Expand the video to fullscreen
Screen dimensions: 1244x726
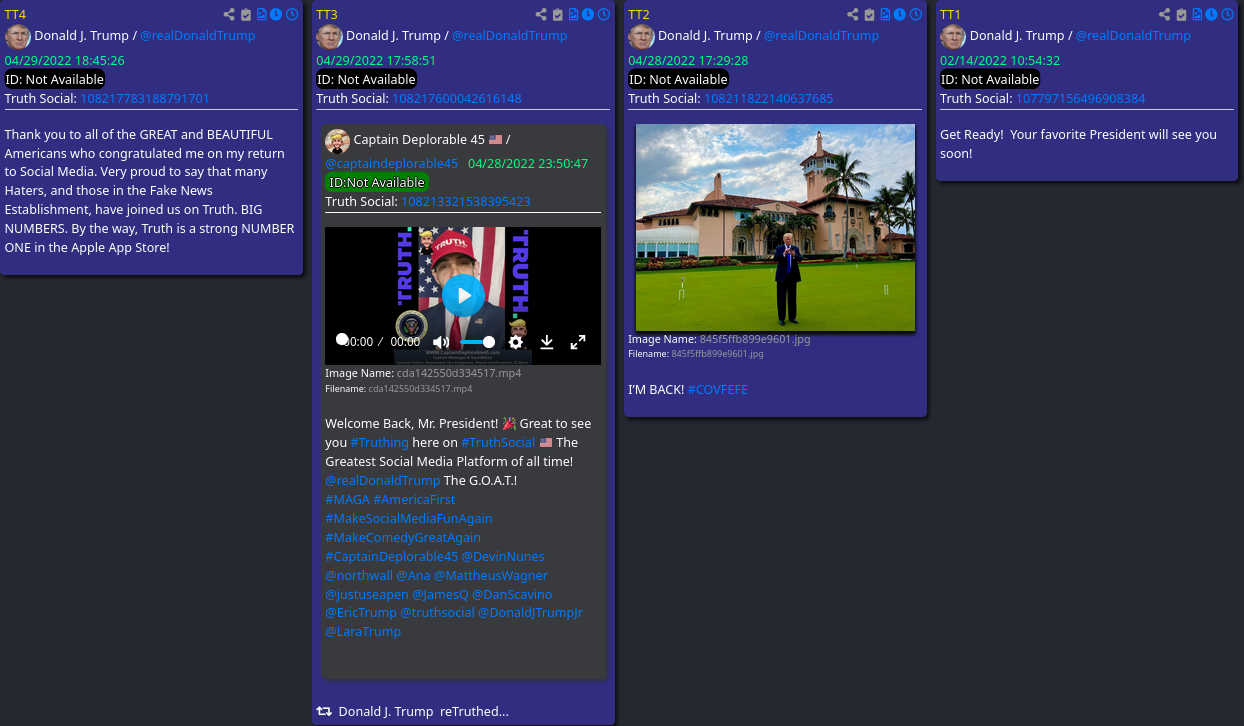click(578, 342)
